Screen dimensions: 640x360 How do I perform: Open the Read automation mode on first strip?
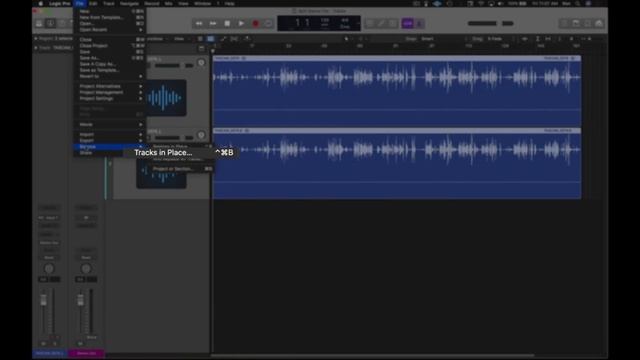pos(49,258)
